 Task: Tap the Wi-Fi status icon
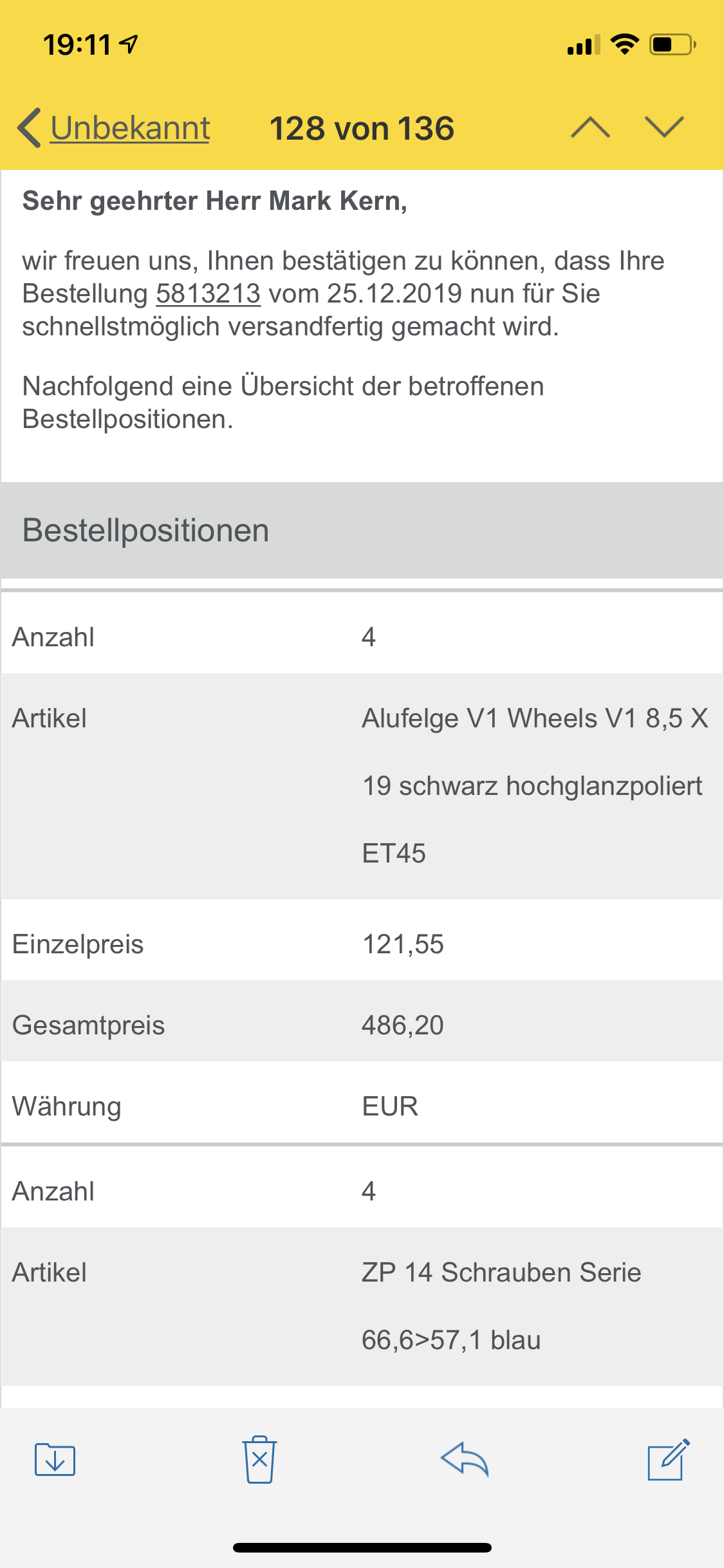[x=624, y=44]
